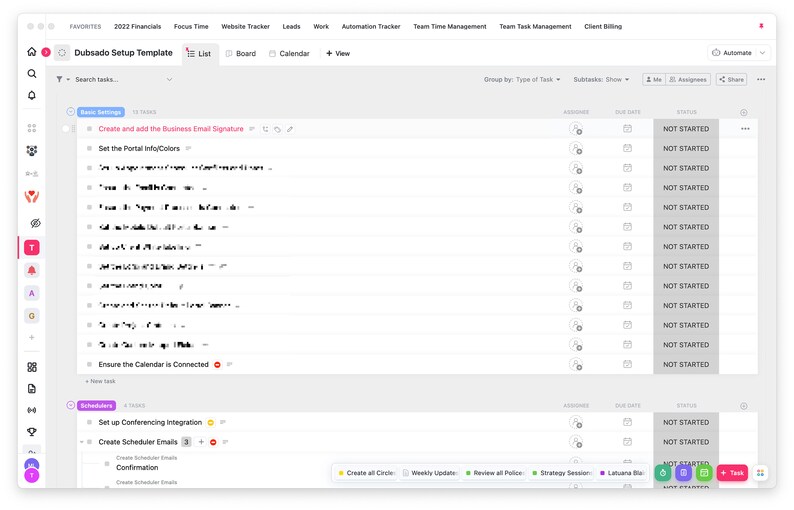The width and height of the screenshot is (794, 510).
Task: Click the red bell space icon
Action: 31,270
